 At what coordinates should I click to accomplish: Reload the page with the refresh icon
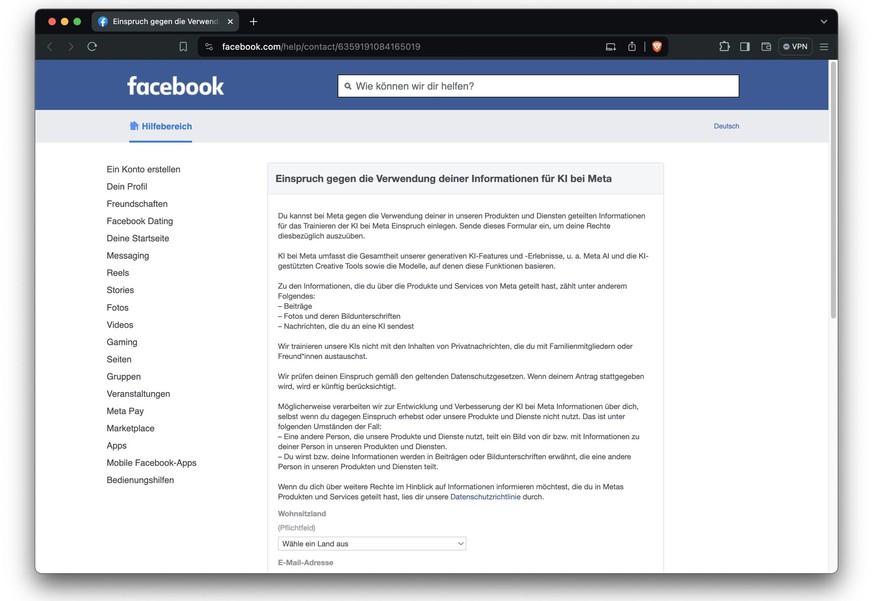tap(92, 47)
